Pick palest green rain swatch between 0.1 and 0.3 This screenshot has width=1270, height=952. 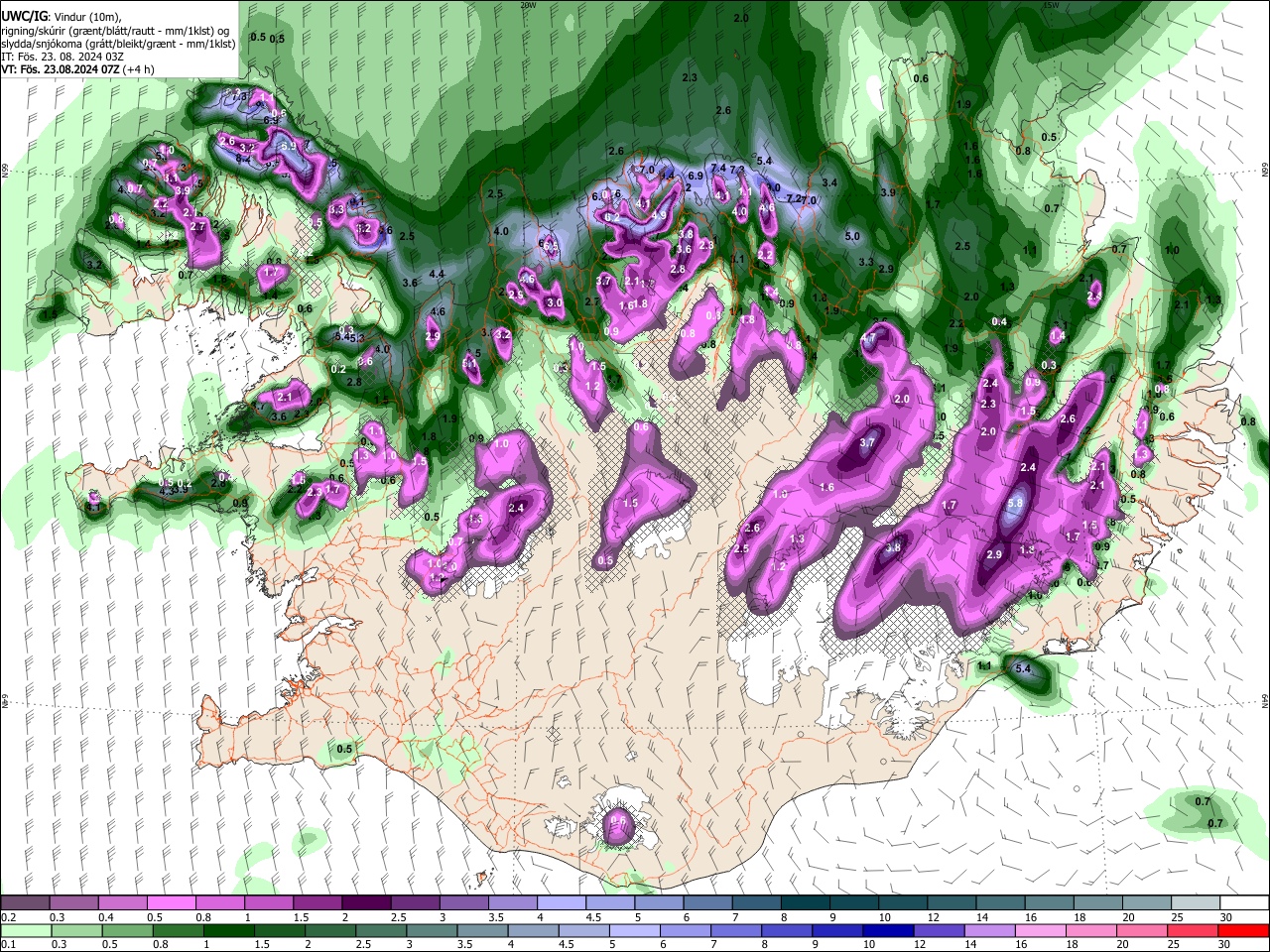(x=26, y=930)
